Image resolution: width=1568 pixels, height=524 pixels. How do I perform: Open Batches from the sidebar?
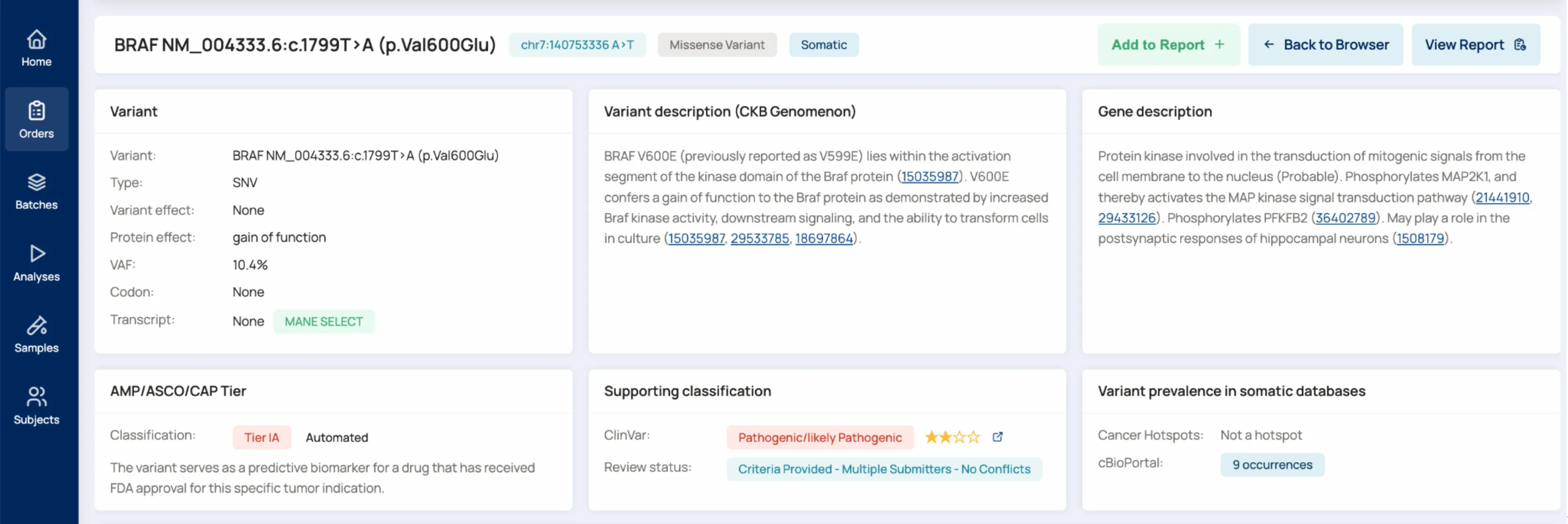tap(36, 192)
